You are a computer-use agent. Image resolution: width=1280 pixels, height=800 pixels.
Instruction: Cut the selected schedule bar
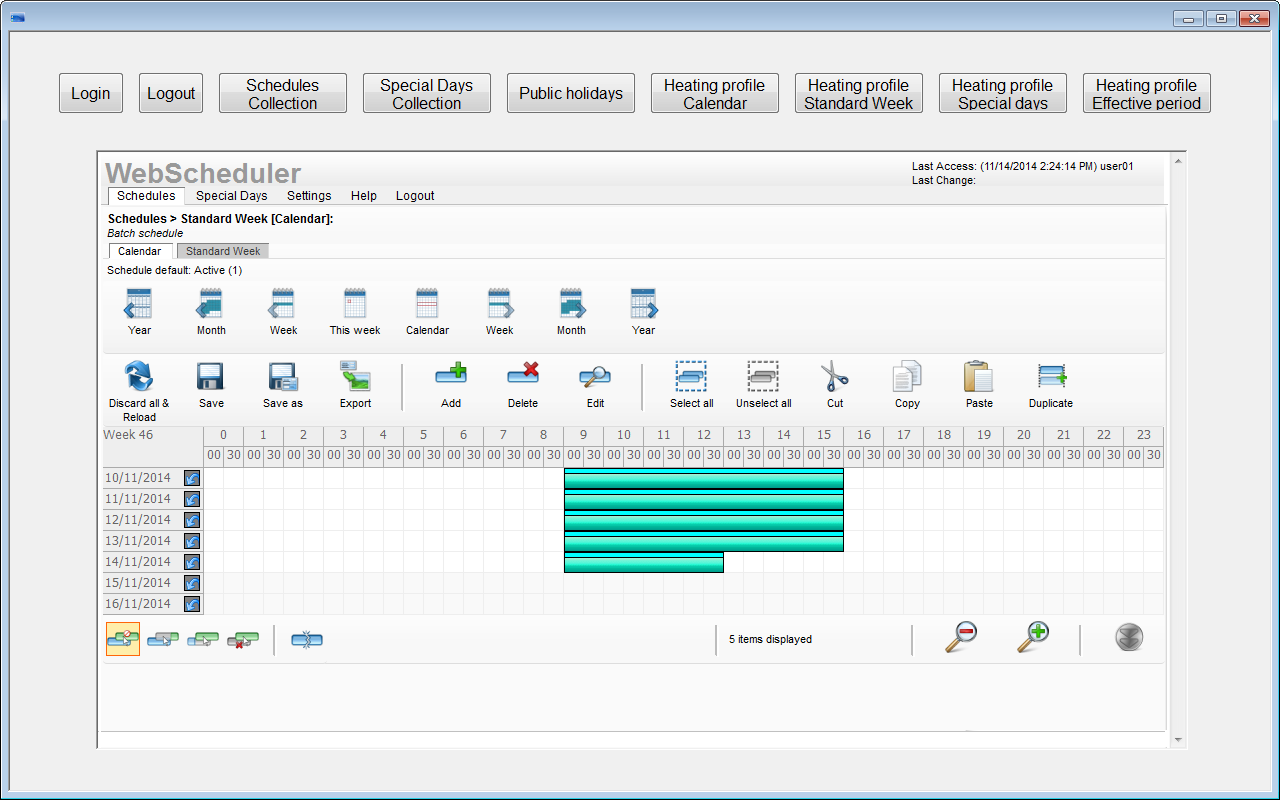(835, 385)
